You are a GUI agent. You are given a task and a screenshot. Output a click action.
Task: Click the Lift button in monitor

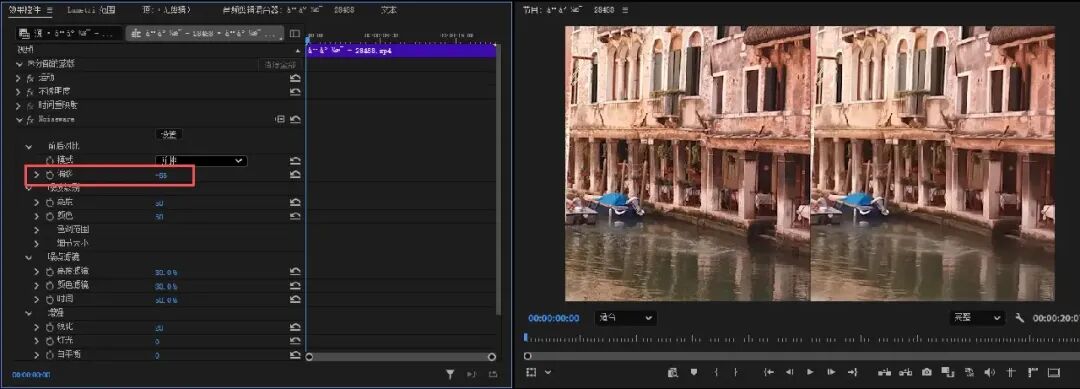(884, 372)
